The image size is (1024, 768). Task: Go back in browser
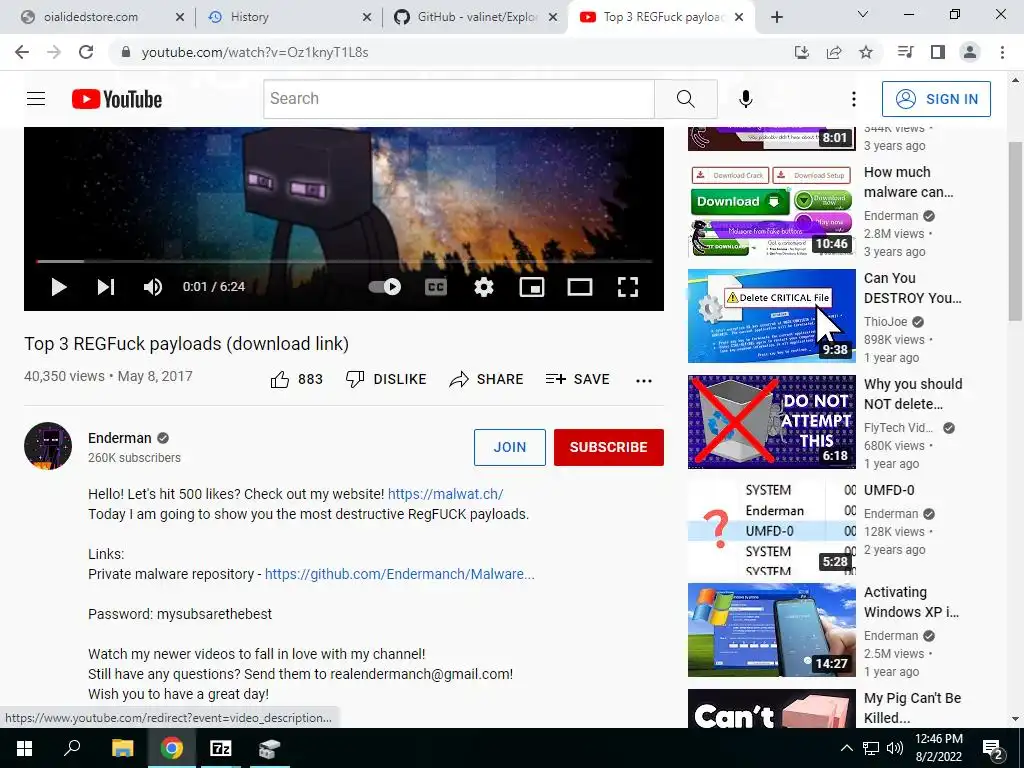[x=22, y=52]
